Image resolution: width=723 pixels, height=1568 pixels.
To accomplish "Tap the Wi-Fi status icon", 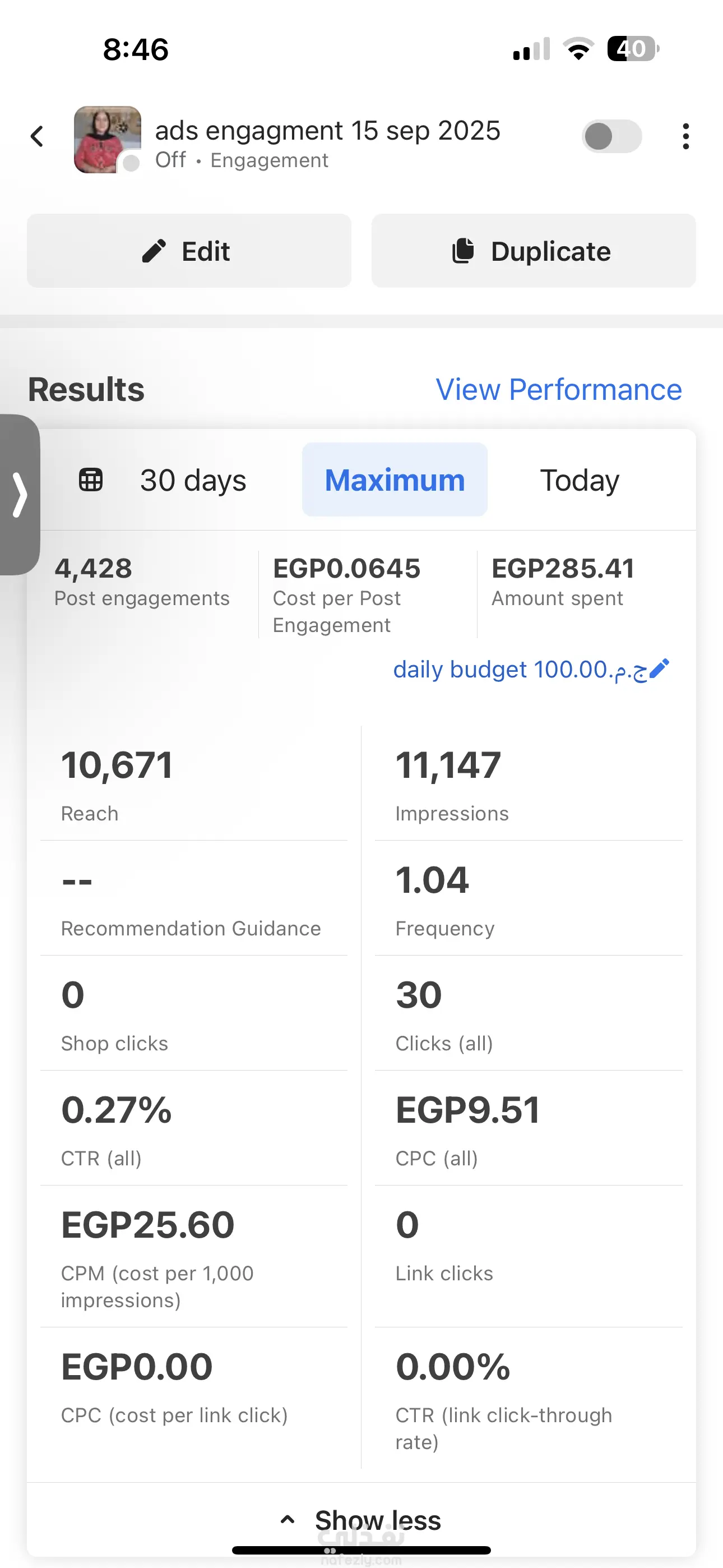I will pyautogui.click(x=578, y=49).
